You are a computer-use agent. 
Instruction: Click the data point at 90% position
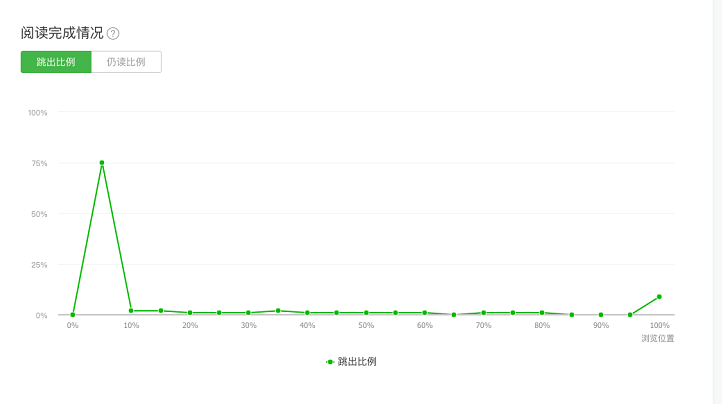(x=601, y=315)
